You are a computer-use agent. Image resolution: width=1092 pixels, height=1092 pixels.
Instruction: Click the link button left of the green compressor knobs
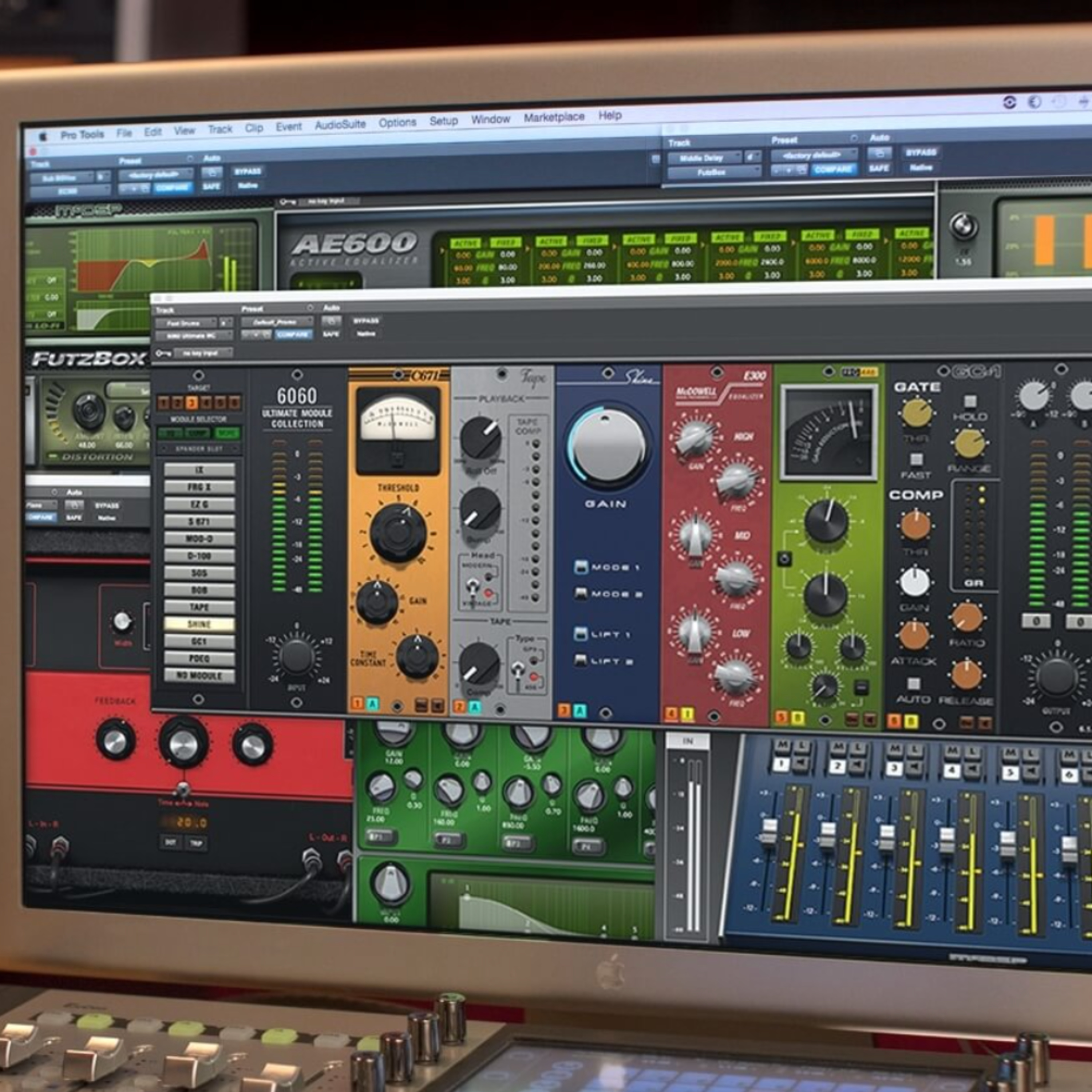point(784,559)
